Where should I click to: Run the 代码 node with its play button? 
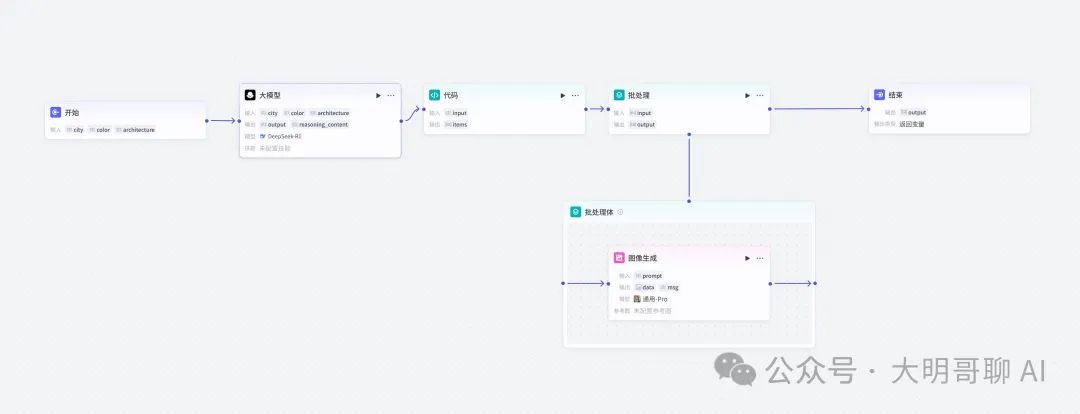click(x=562, y=95)
